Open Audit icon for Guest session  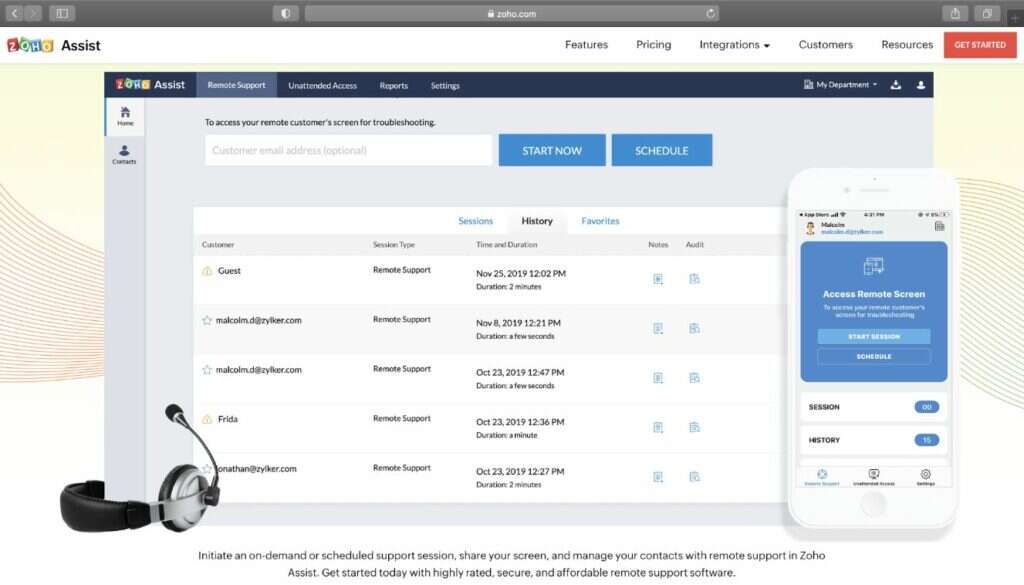(x=694, y=279)
